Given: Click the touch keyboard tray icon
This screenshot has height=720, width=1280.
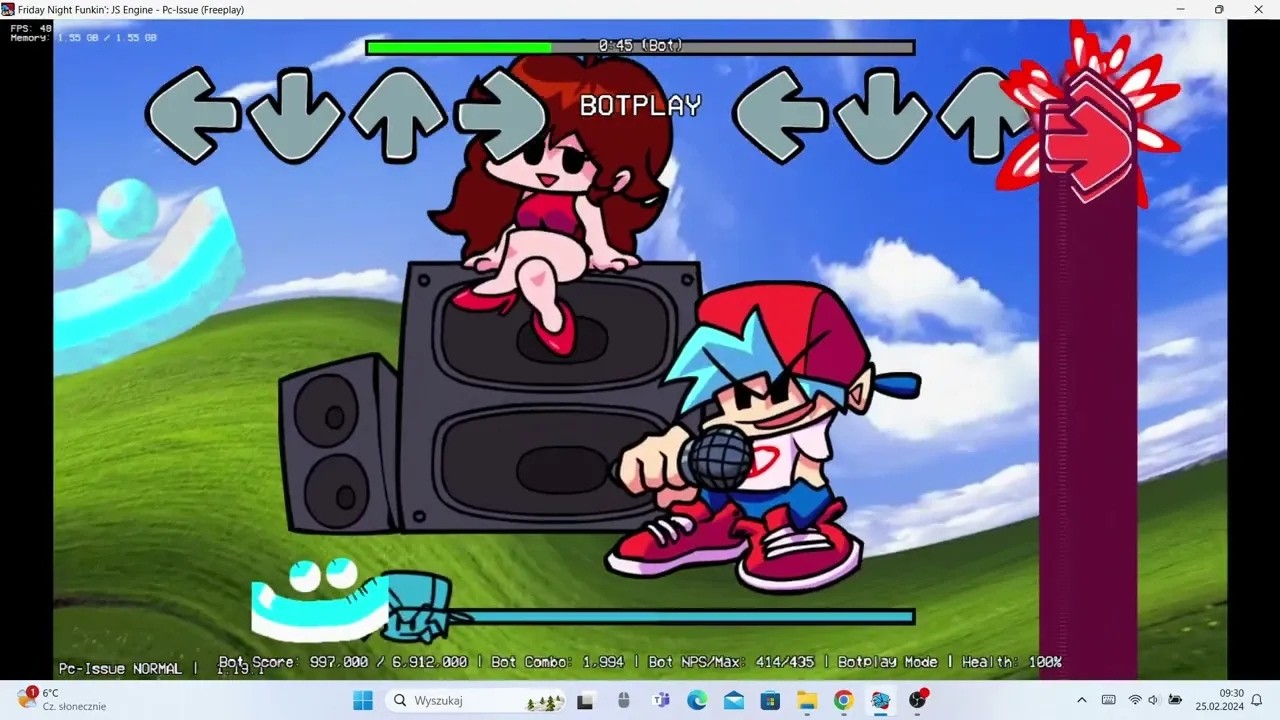Looking at the screenshot, I should coord(1108,700).
